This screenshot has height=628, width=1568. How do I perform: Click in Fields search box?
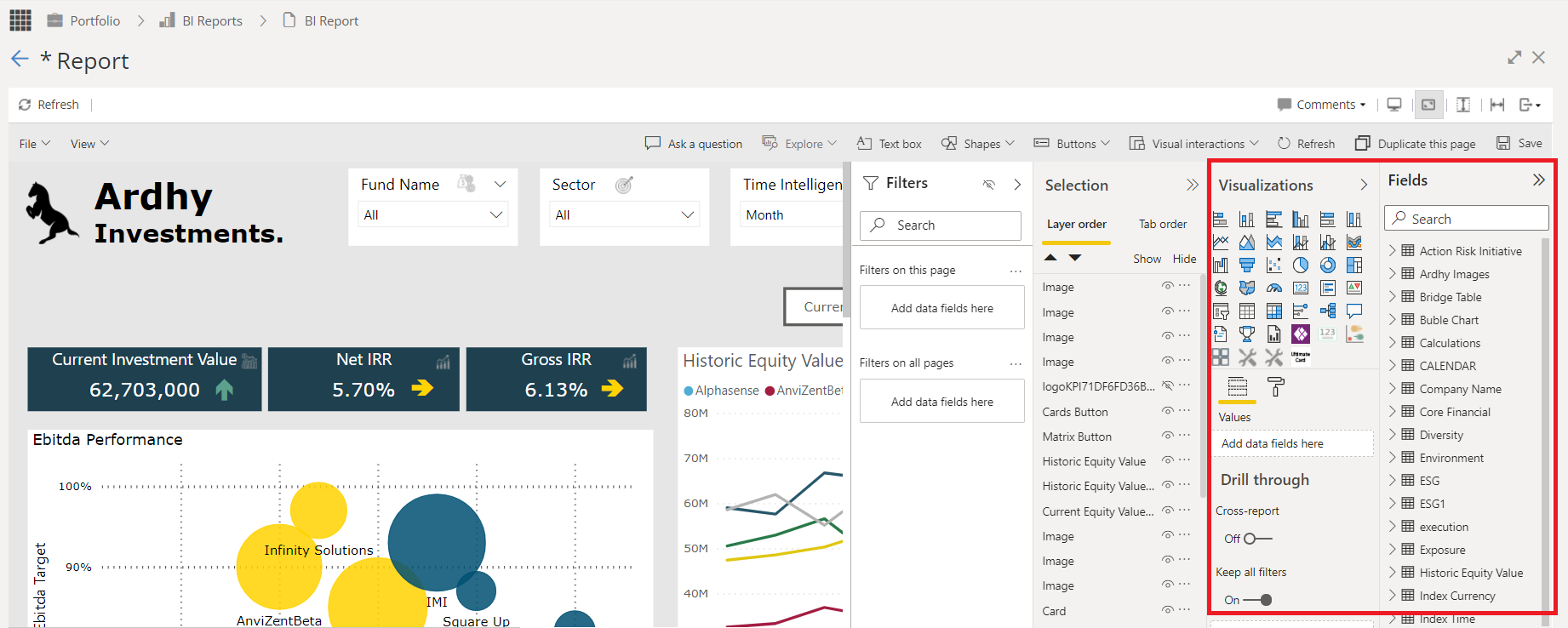click(x=1467, y=219)
